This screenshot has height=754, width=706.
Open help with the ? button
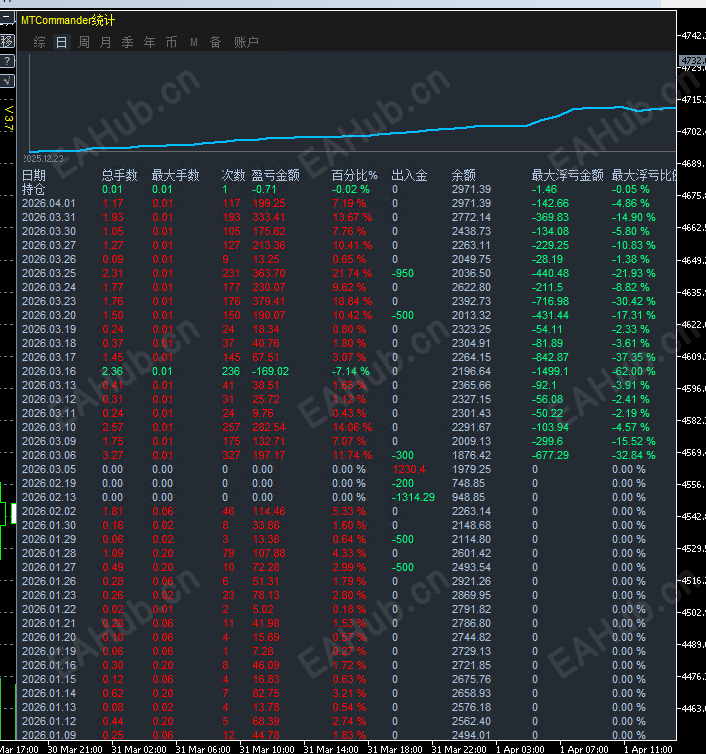click(7, 61)
